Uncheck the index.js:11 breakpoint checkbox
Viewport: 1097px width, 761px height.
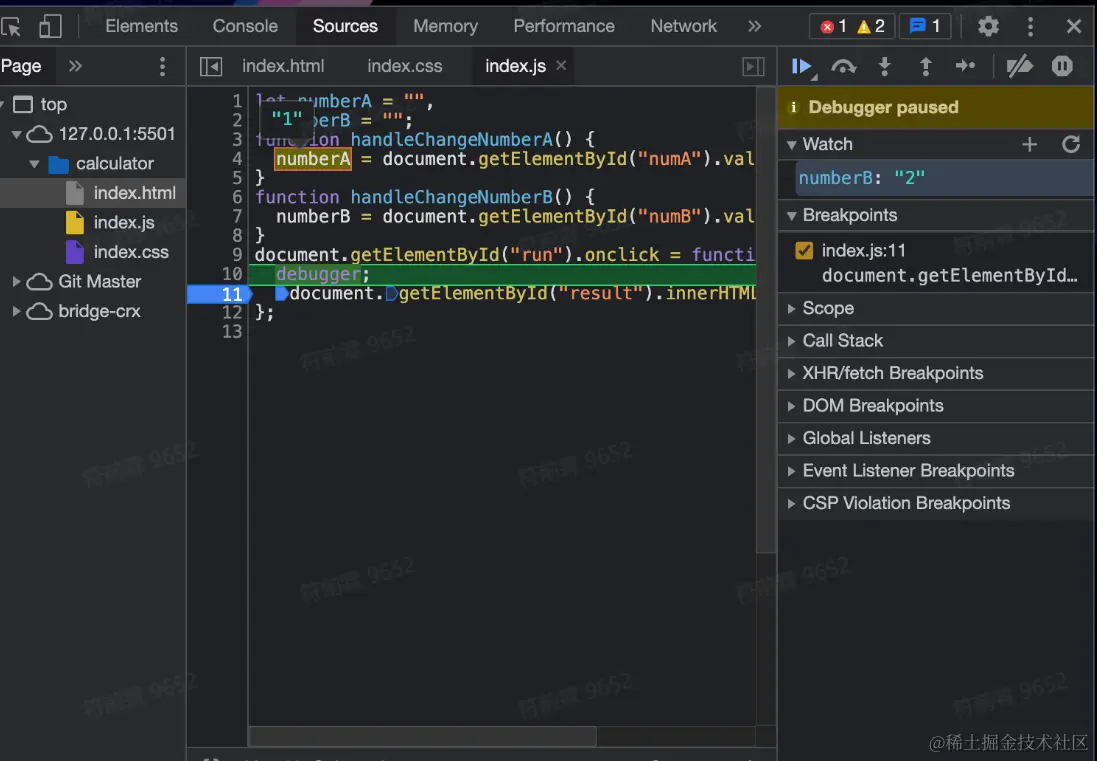[x=804, y=250]
